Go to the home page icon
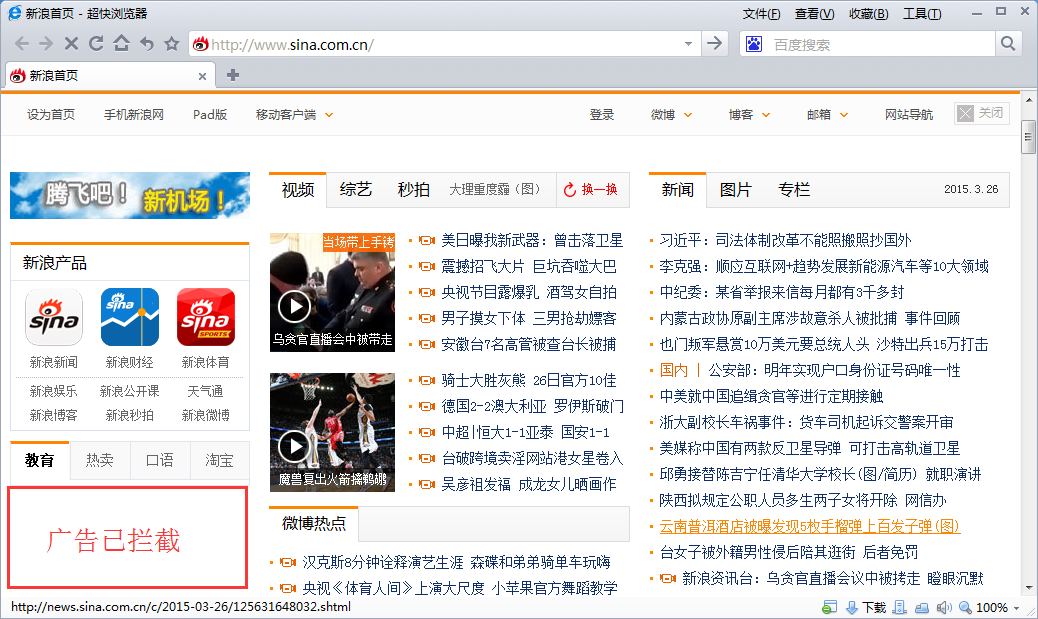 [x=121, y=44]
